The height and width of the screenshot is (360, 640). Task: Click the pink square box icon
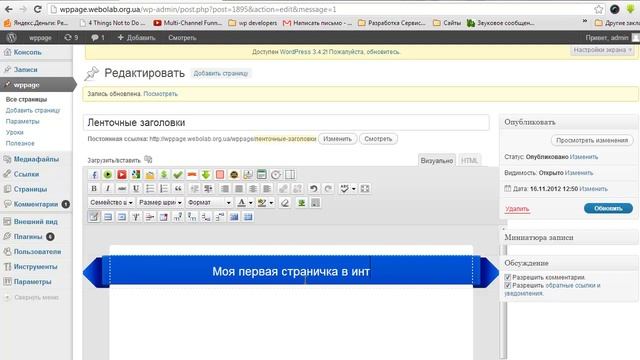point(220,175)
